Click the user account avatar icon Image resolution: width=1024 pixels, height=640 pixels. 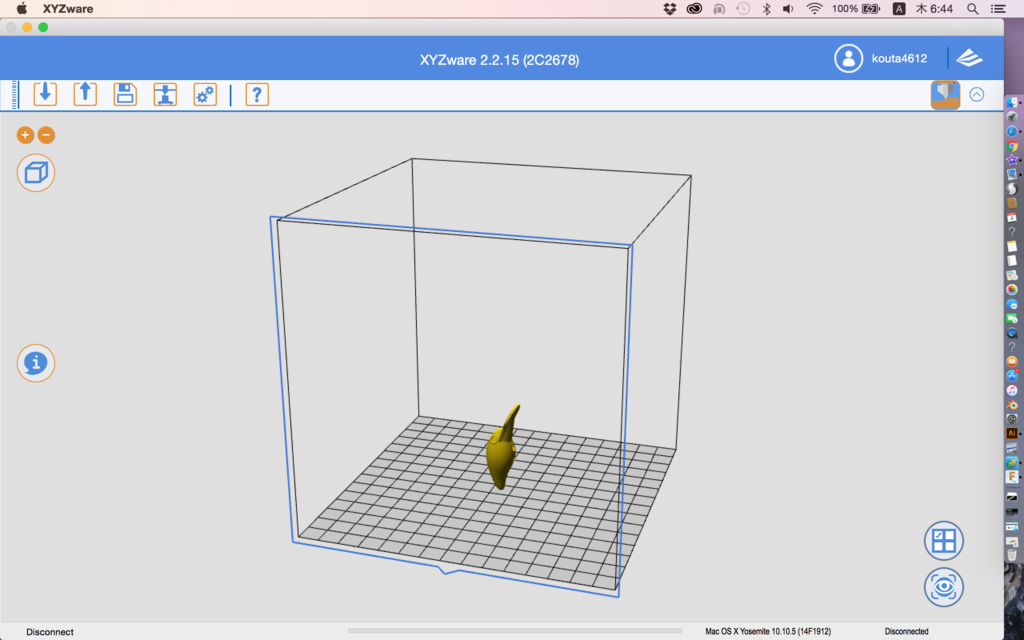(848, 58)
